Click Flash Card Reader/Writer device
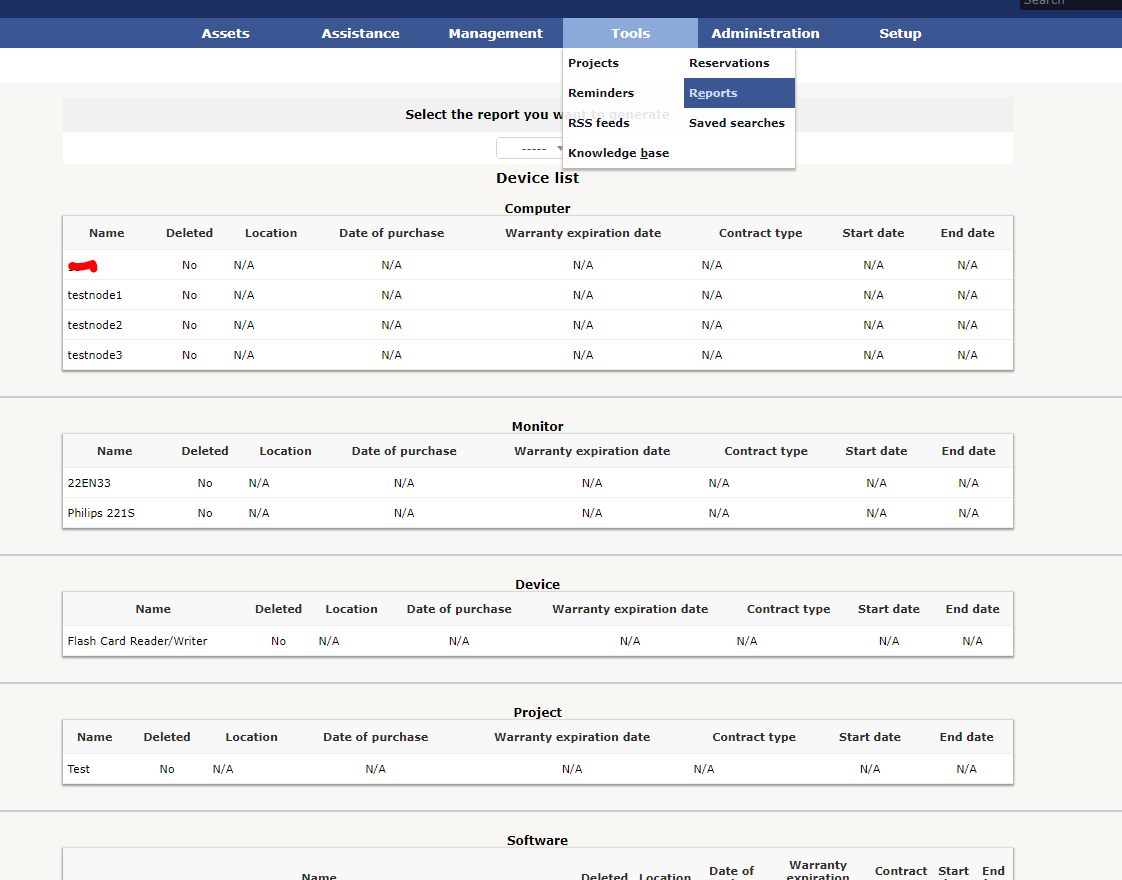This screenshot has height=880, width=1122. (x=137, y=641)
